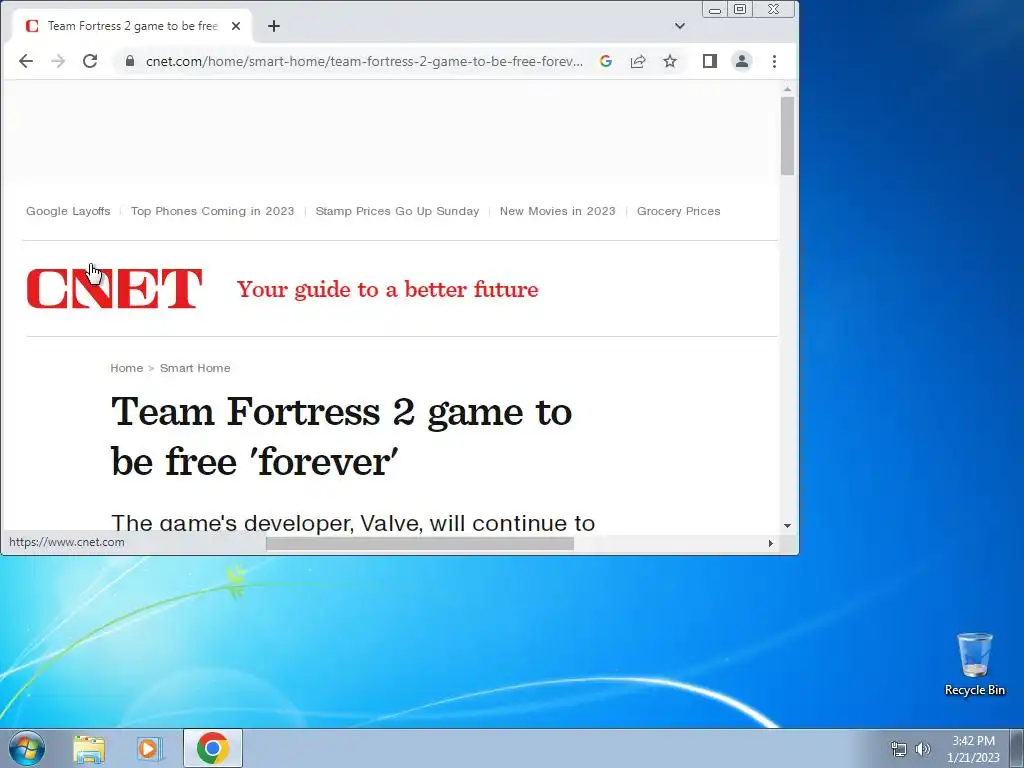Reload the CNET page
Image resolution: width=1024 pixels, height=768 pixels.
[90, 61]
